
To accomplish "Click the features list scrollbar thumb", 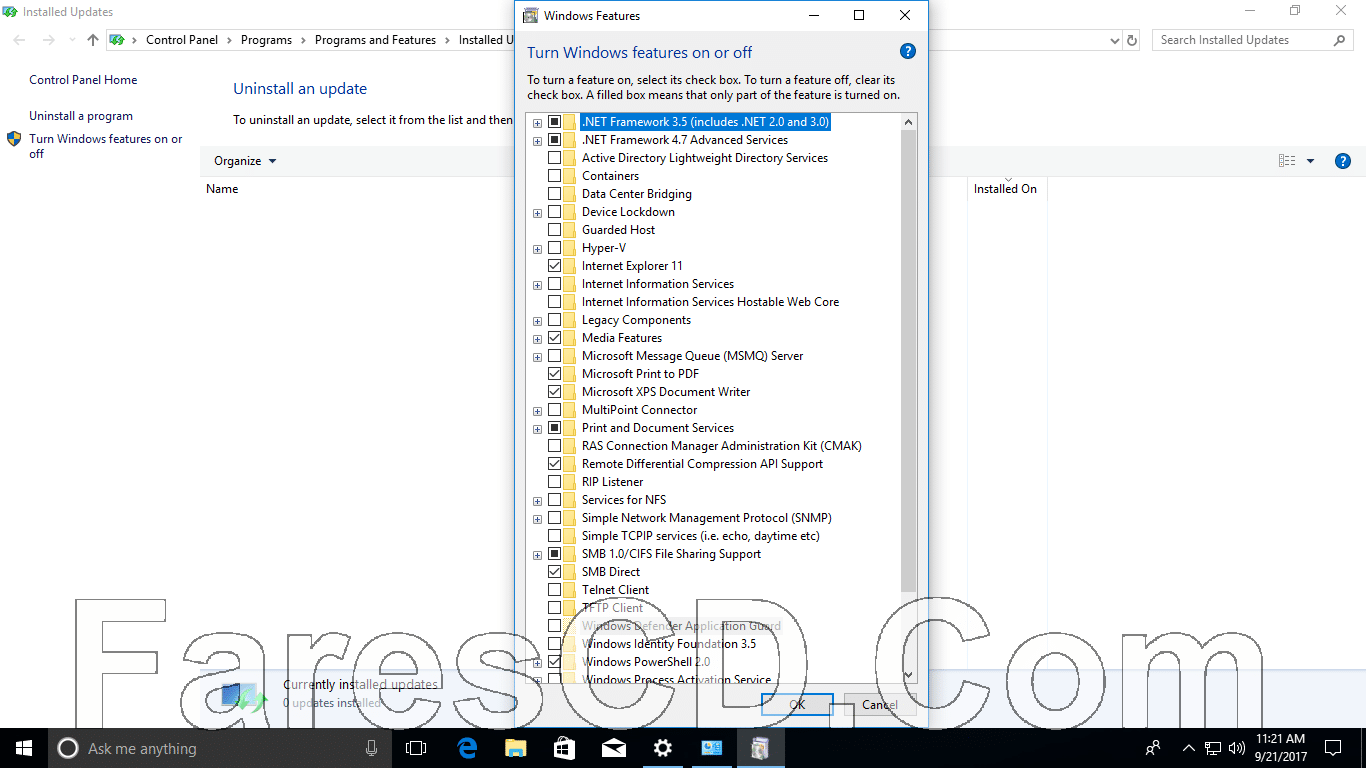I will [x=908, y=360].
